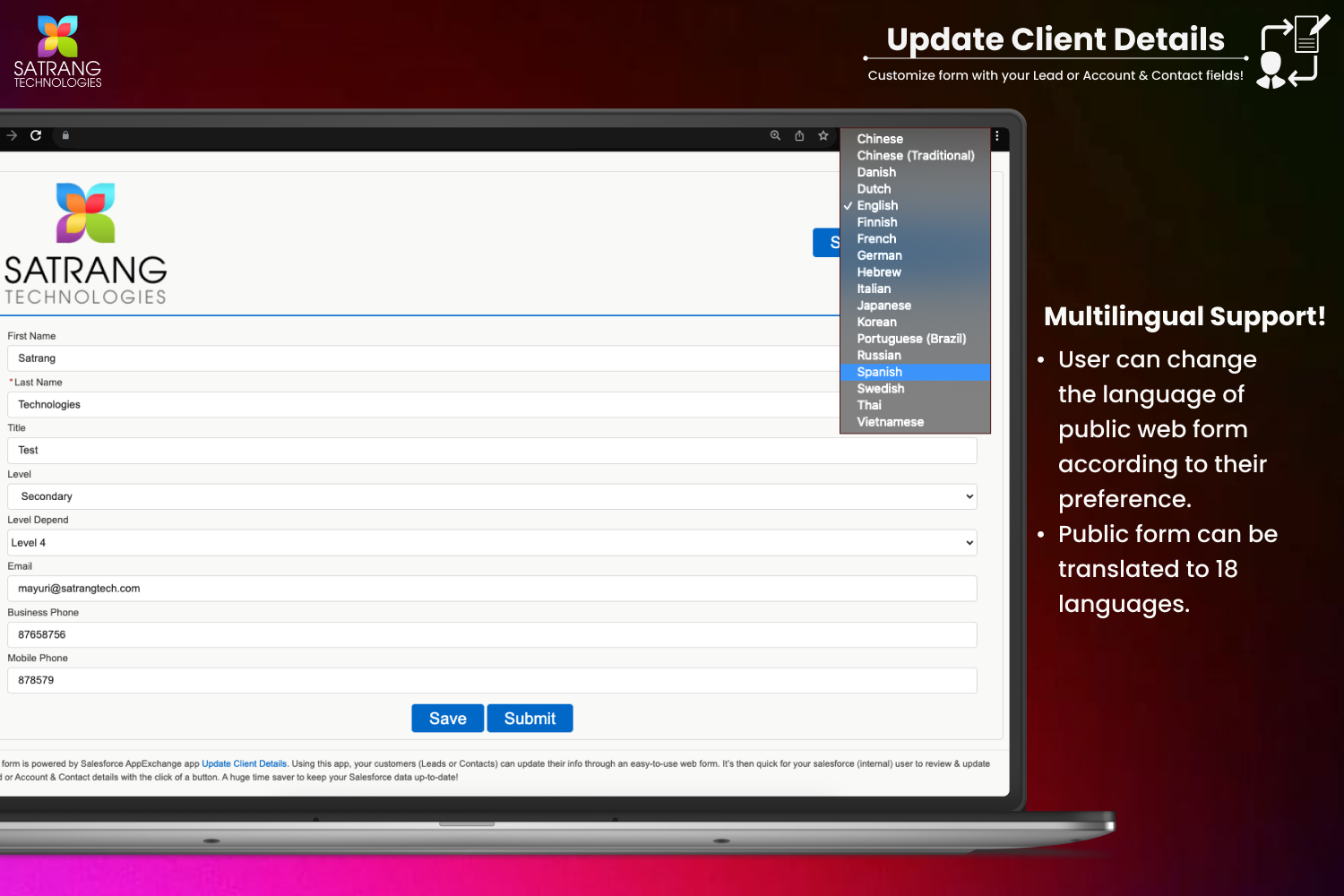Click the "Update Client Details" banner title
Viewport: 1344px width, 896px height.
click(1055, 39)
